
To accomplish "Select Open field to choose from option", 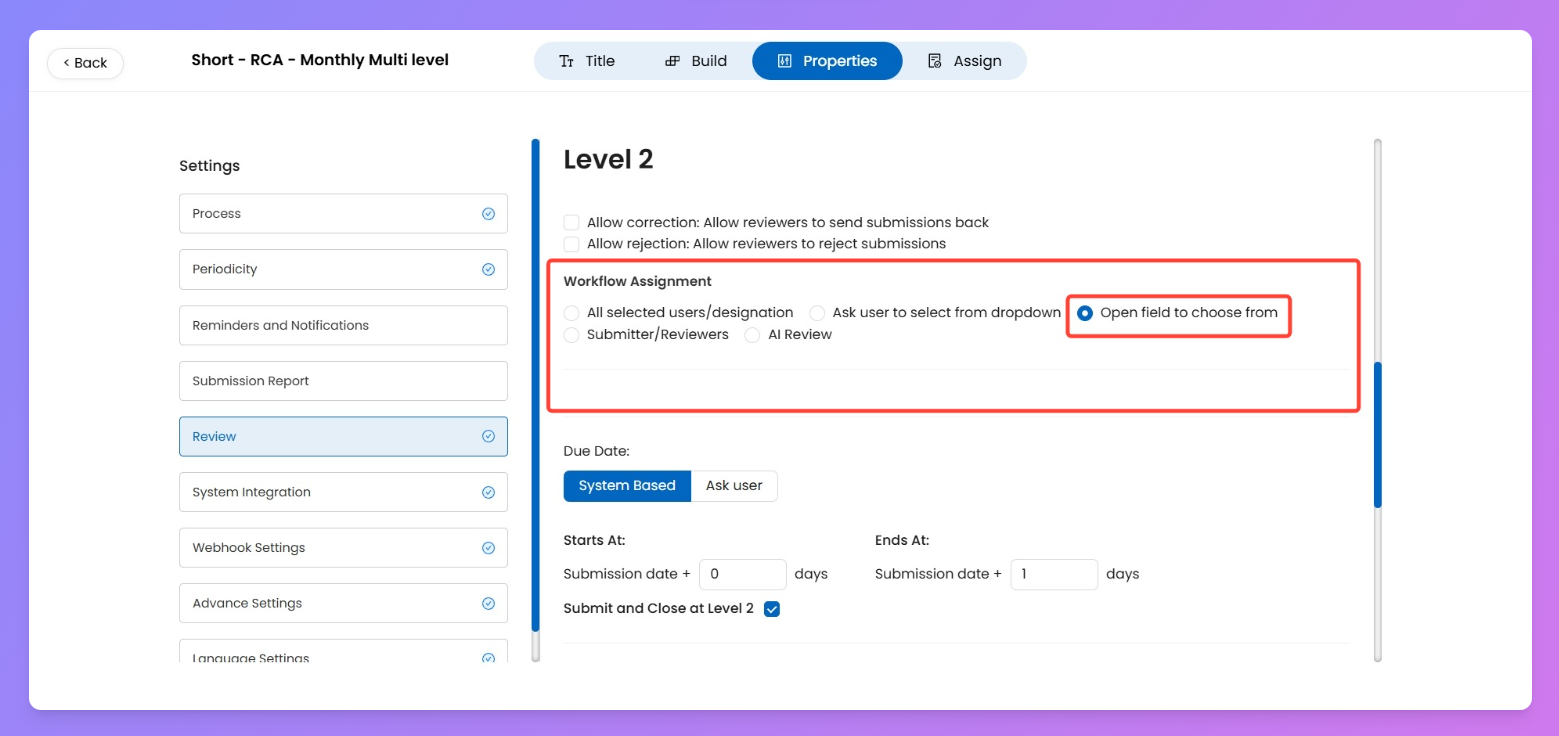I will [x=1085, y=313].
